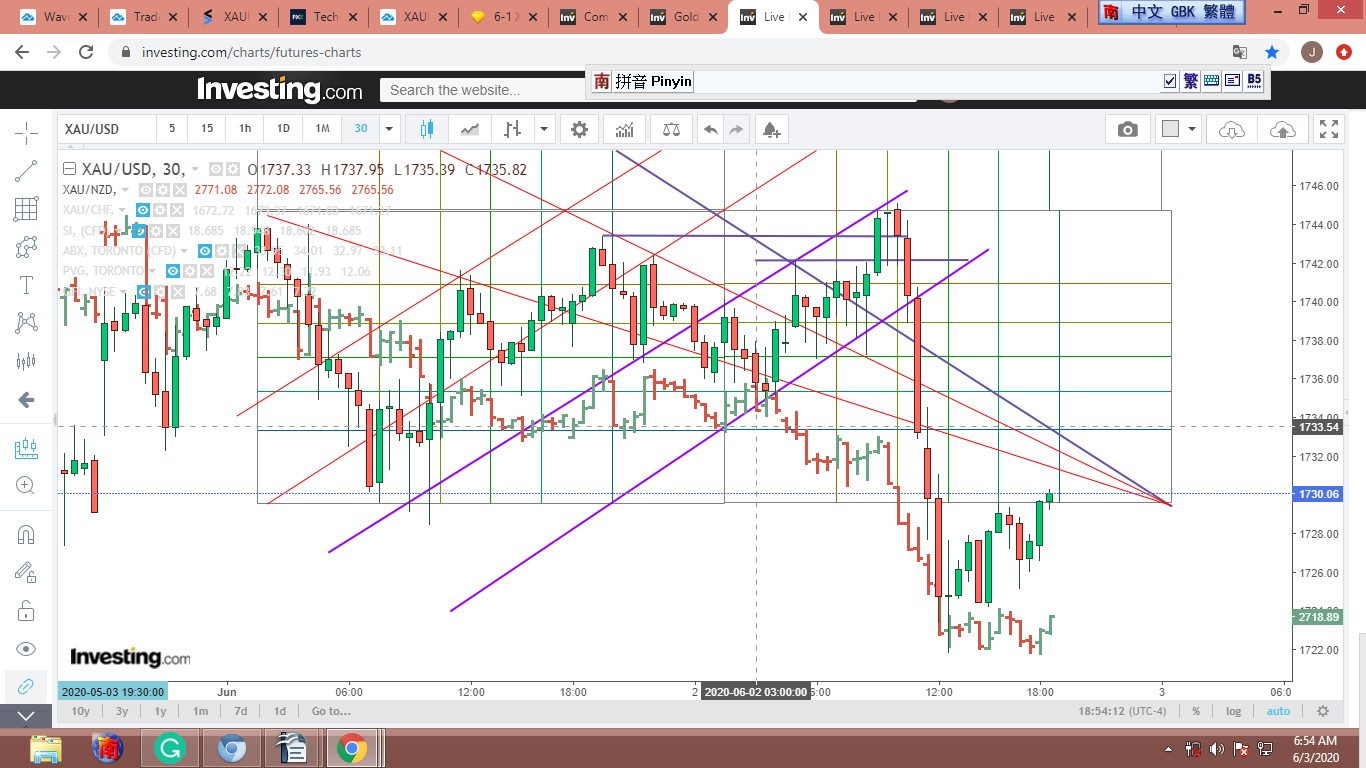Open the gray color swatch layout selector
Screen dimensions: 1366x768
(1169, 129)
